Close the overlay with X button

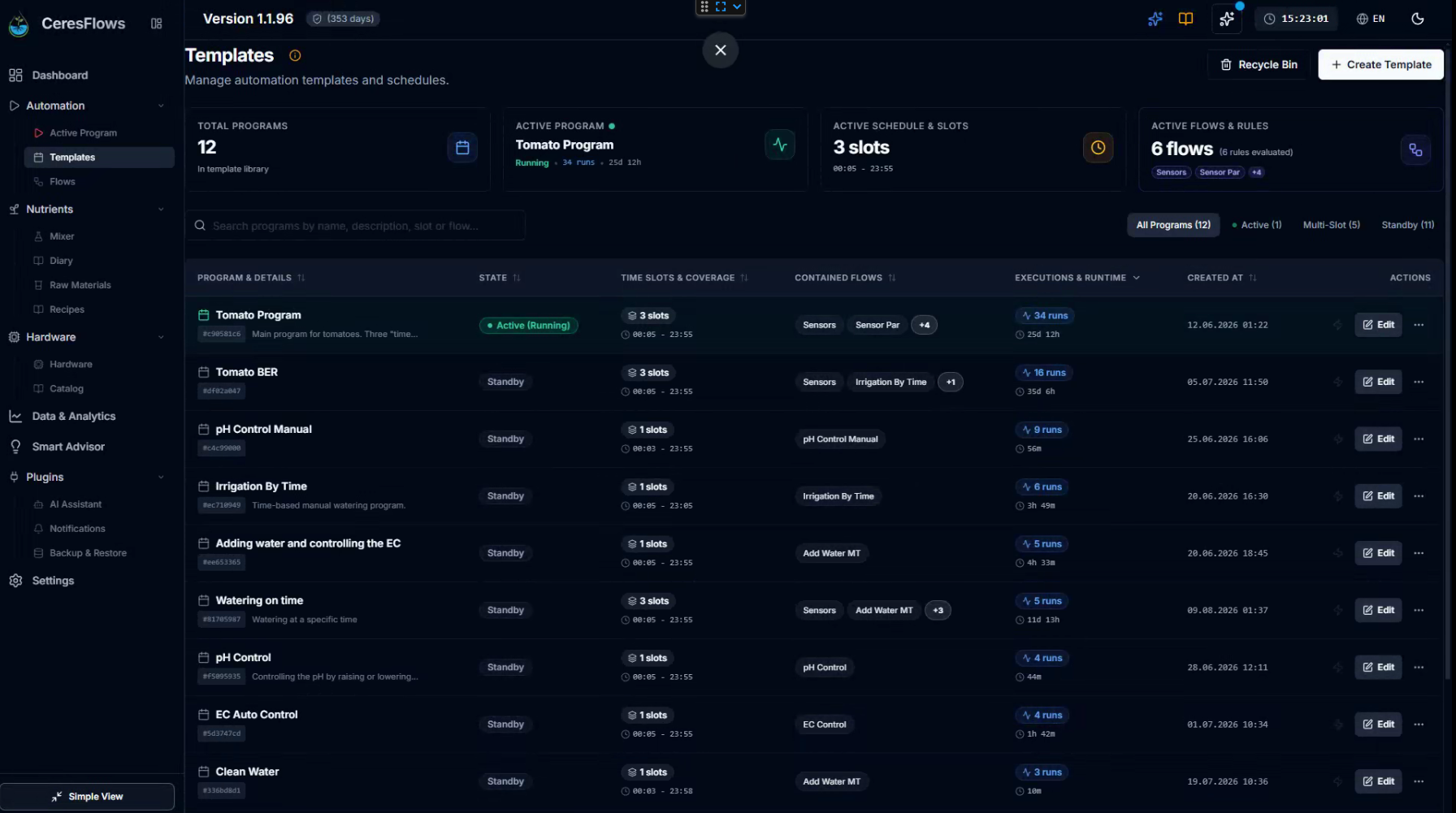coord(720,50)
